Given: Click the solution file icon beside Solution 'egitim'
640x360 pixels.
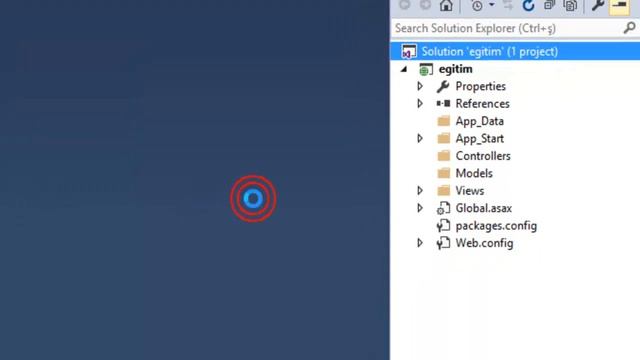Looking at the screenshot, I should 409,52.
